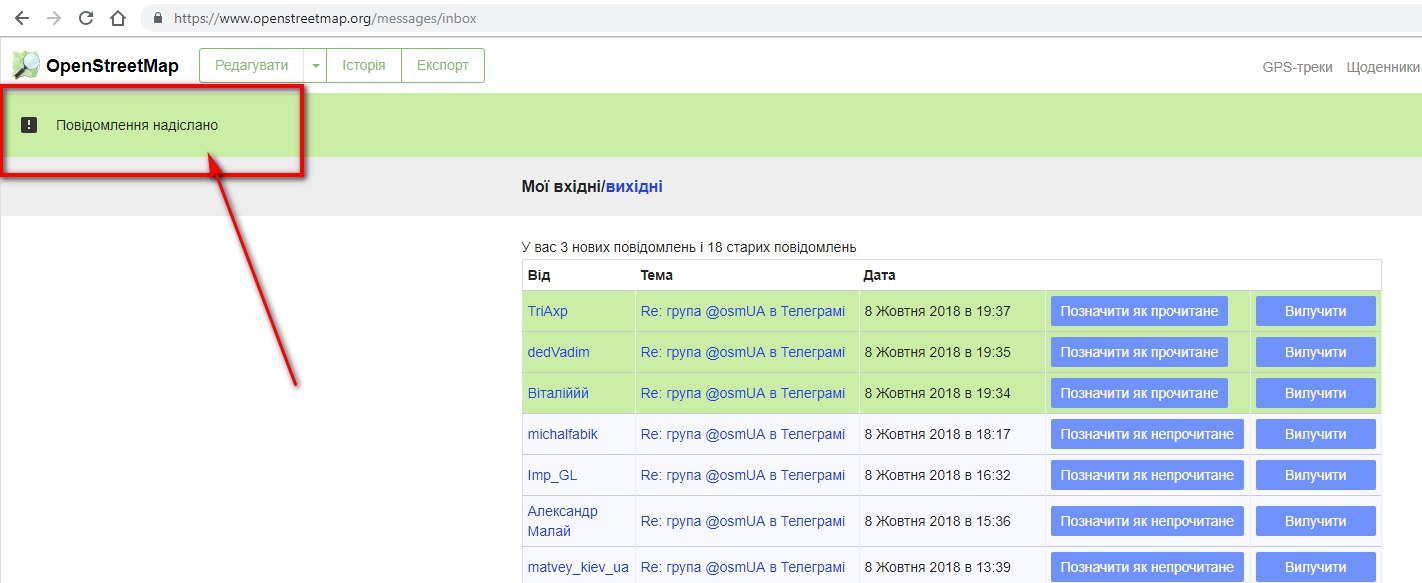This screenshot has height=583, width=1422.
Task: Delete michalfabik's message with Вилучити
Action: tap(1316, 434)
